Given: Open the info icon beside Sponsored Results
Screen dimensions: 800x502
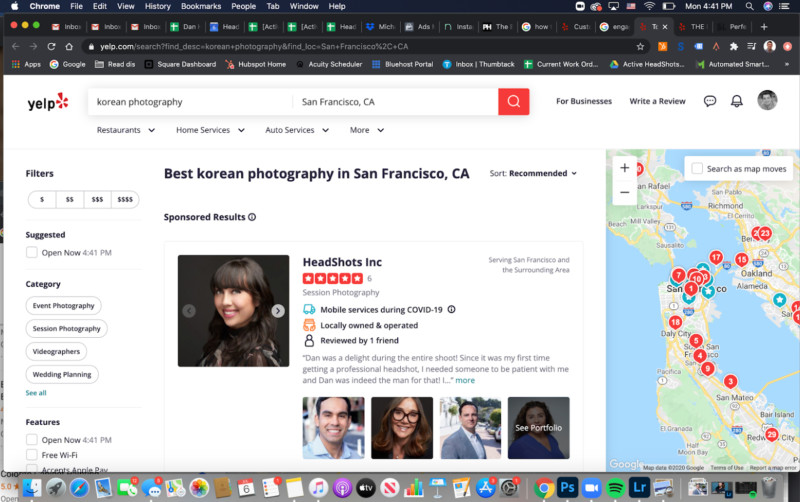Looking at the screenshot, I should 252,217.
